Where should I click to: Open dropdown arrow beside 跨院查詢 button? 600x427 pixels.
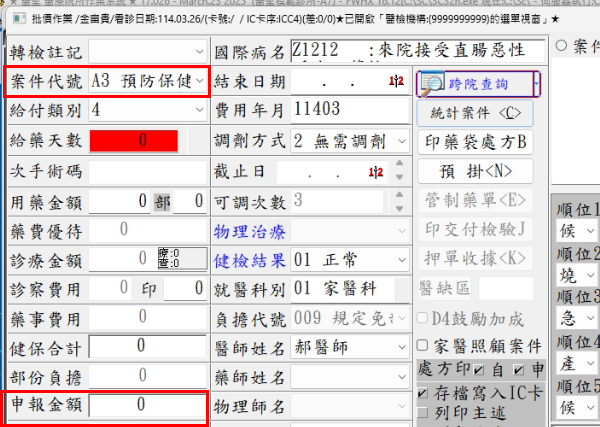coord(538,83)
